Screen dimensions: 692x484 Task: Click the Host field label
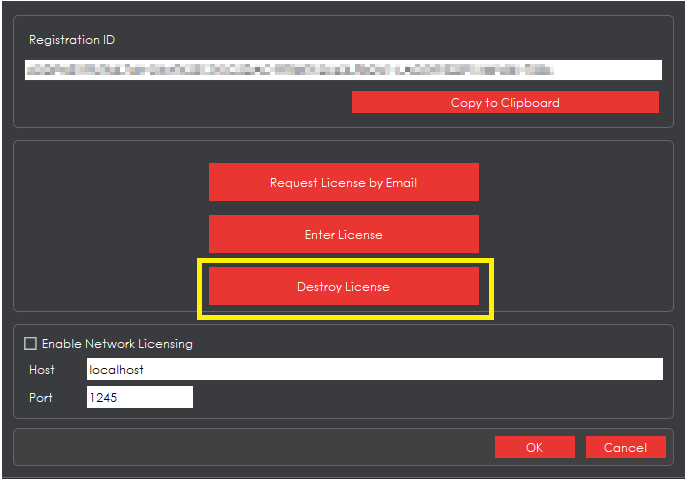pos(42,370)
